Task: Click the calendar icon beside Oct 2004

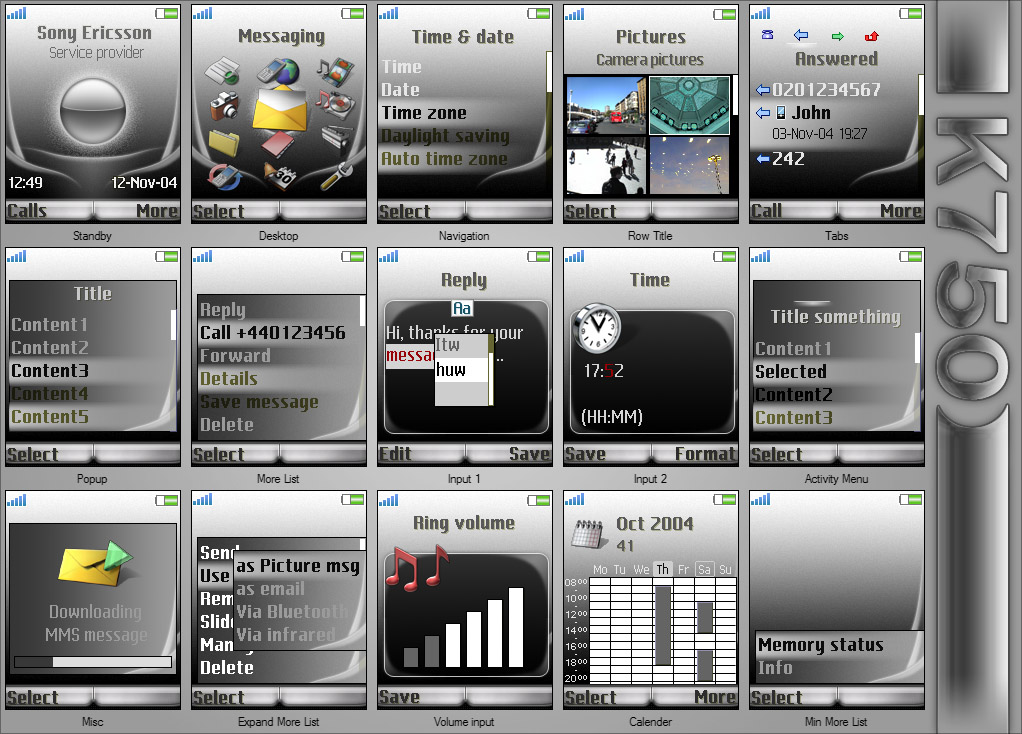Action: click(x=588, y=533)
